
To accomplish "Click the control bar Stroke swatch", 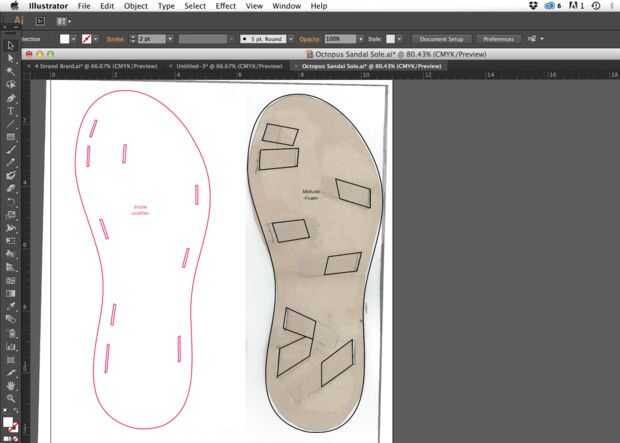I will 86,39.
